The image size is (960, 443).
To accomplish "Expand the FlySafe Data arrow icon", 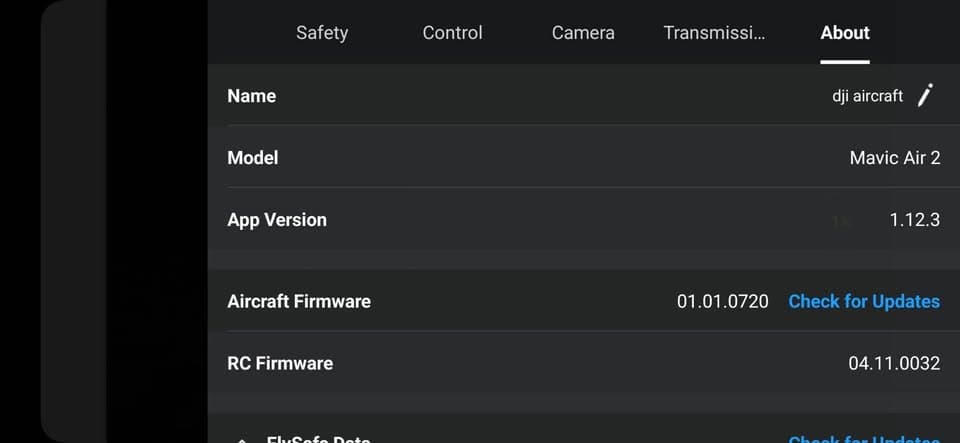I will pyautogui.click(x=242, y=440).
